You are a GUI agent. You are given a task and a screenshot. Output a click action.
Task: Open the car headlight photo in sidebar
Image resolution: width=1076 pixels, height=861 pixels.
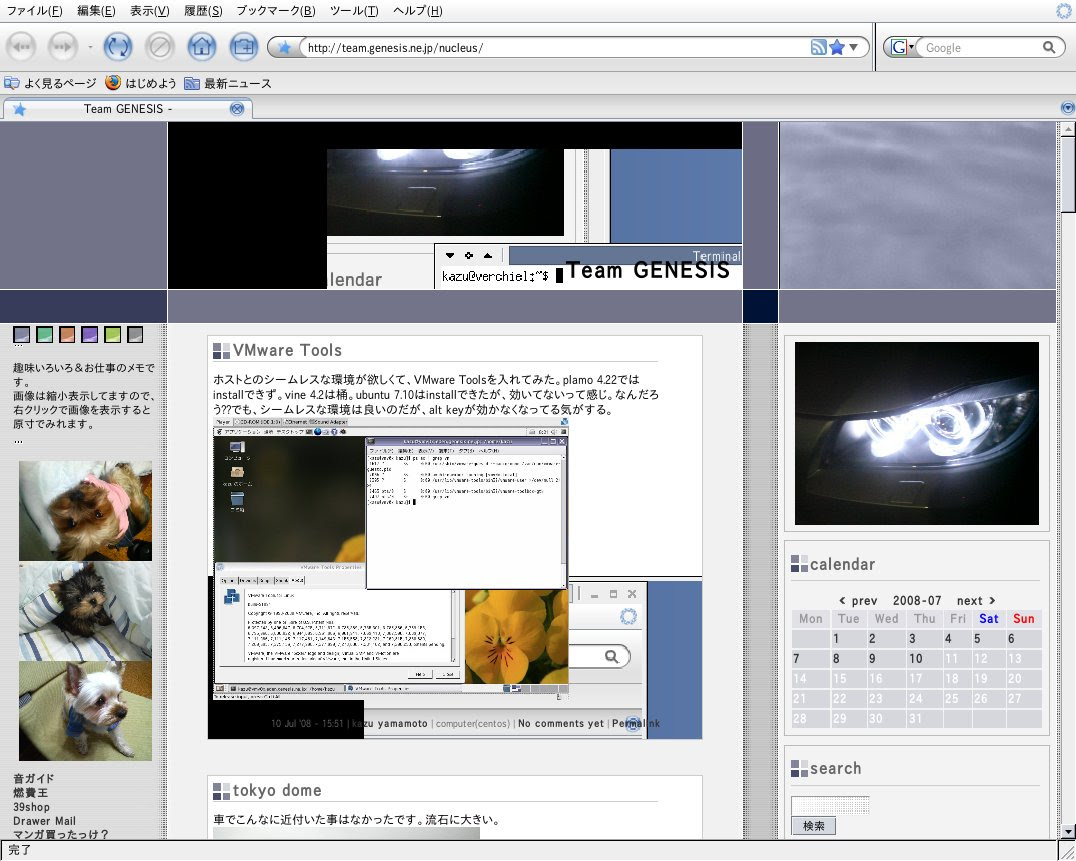(x=917, y=434)
